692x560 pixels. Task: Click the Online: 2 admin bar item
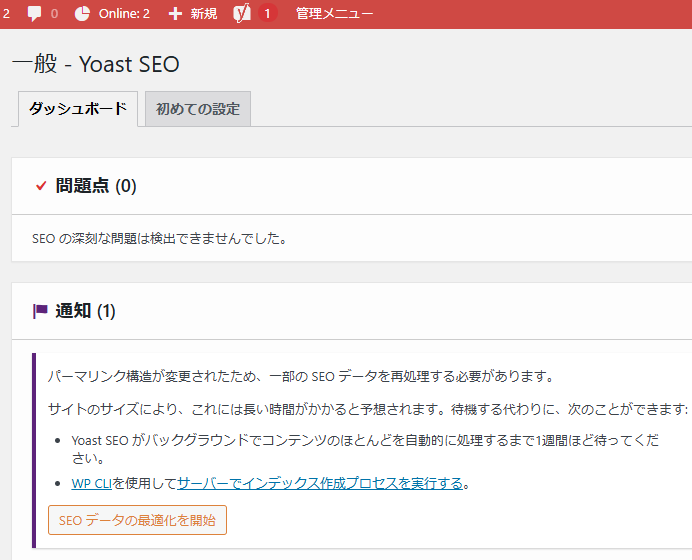(x=112, y=14)
